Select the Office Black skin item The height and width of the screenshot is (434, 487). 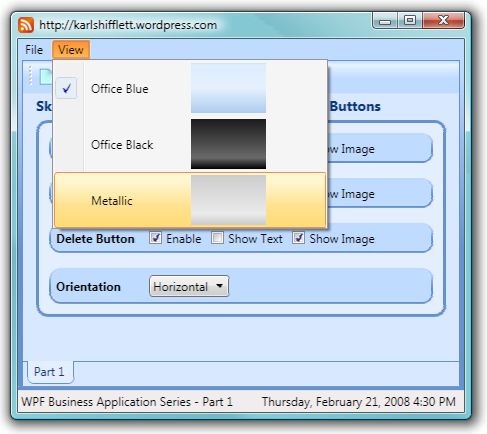pyautogui.click(x=190, y=144)
